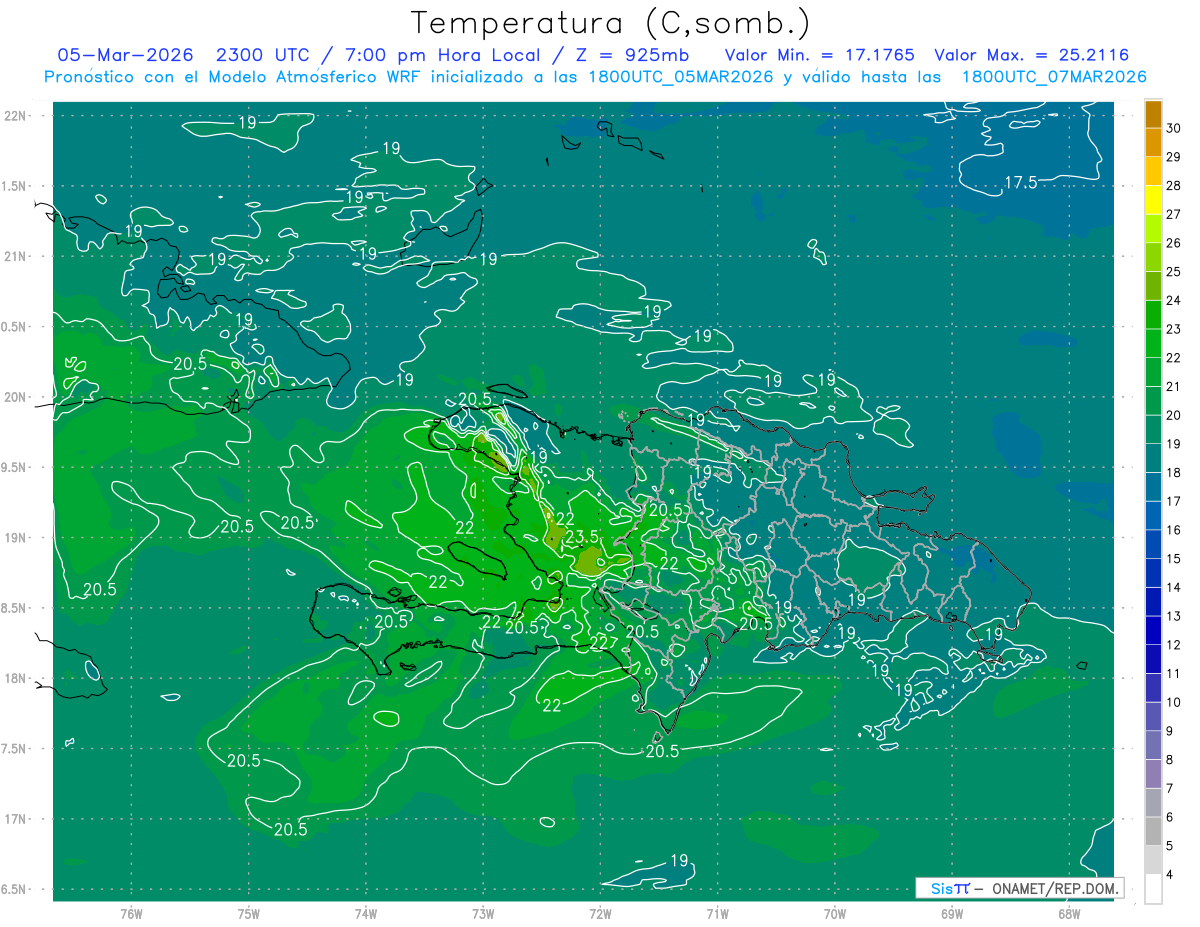
Task: Pick the yellow swatch between 27 and 28
Action: (x=1153, y=199)
